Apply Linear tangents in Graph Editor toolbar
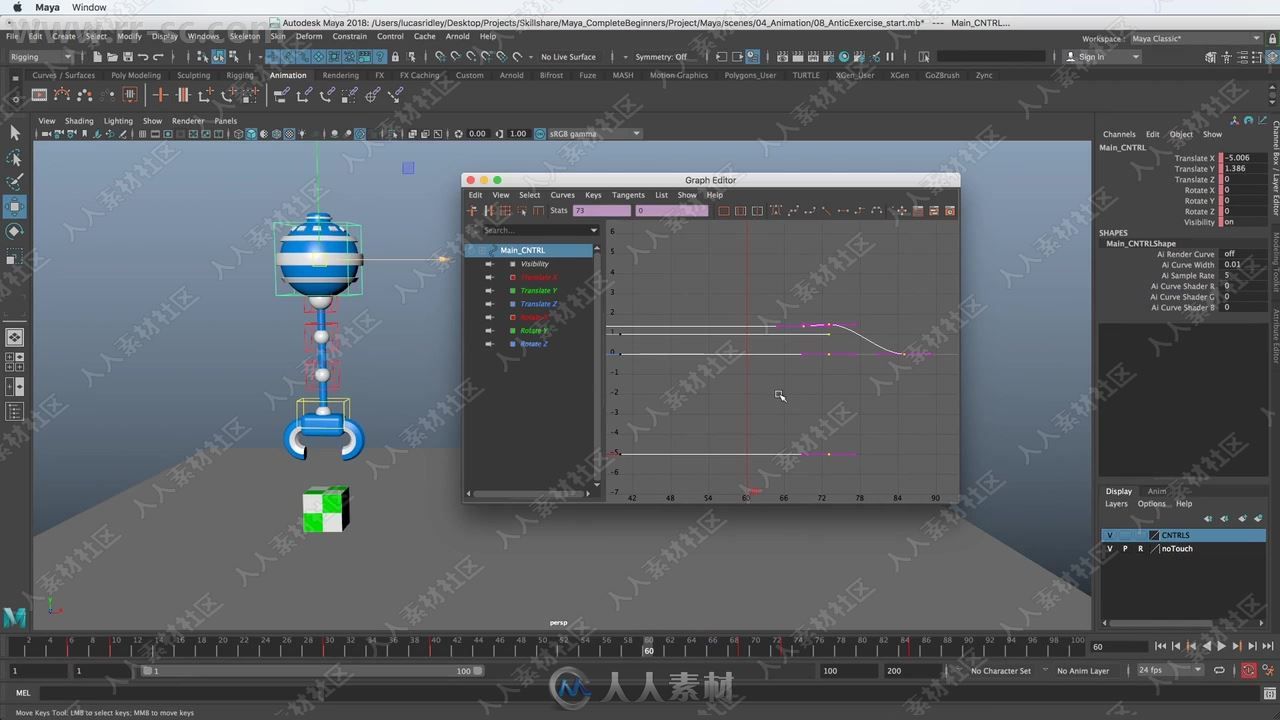 point(825,211)
